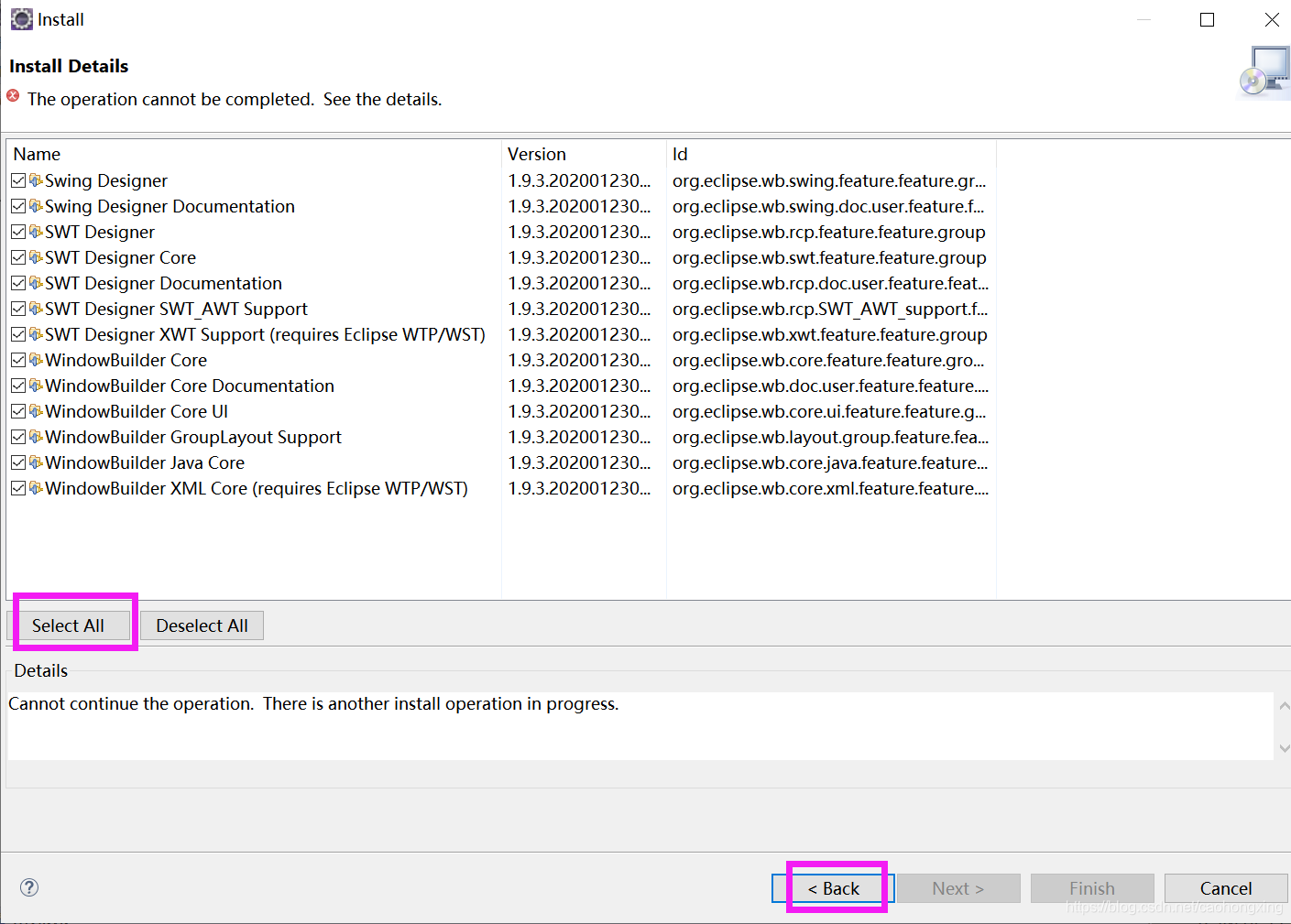Click the feature icon beside WindowBuilder GroupLayout Support
This screenshot has width=1291, height=924.
click(x=36, y=437)
